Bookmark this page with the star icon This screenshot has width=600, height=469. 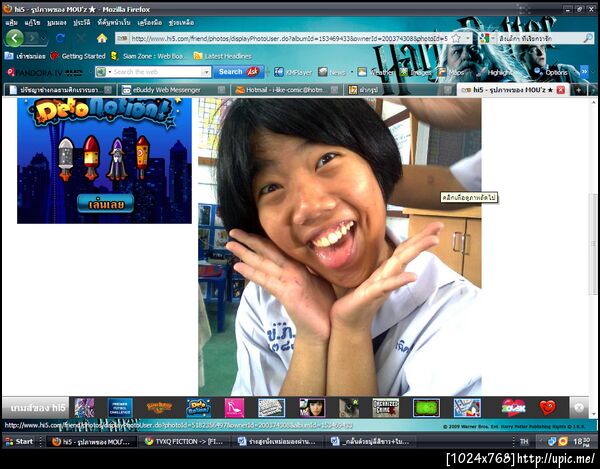coord(456,38)
